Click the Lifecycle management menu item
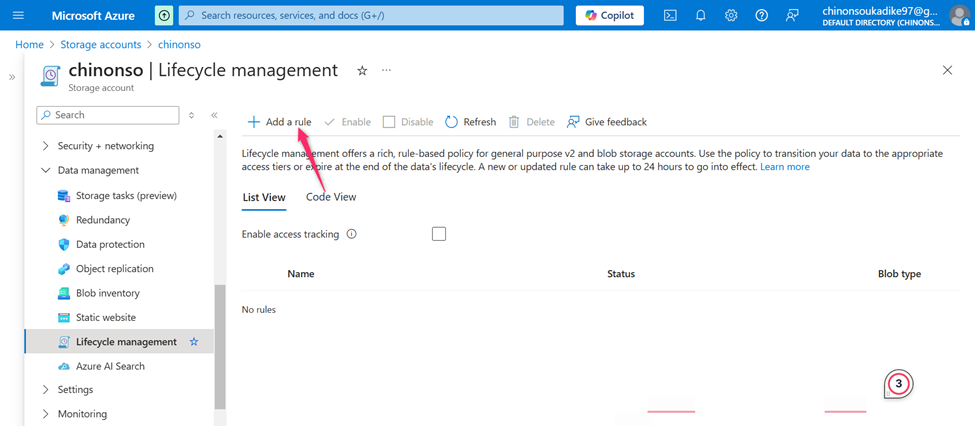 point(119,342)
